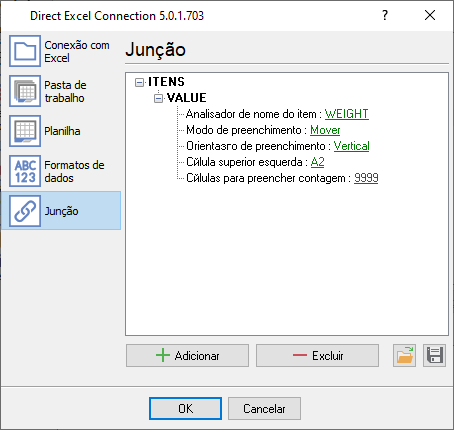Click the Junção chain link icon
The height and width of the screenshot is (430, 454).
(25, 211)
